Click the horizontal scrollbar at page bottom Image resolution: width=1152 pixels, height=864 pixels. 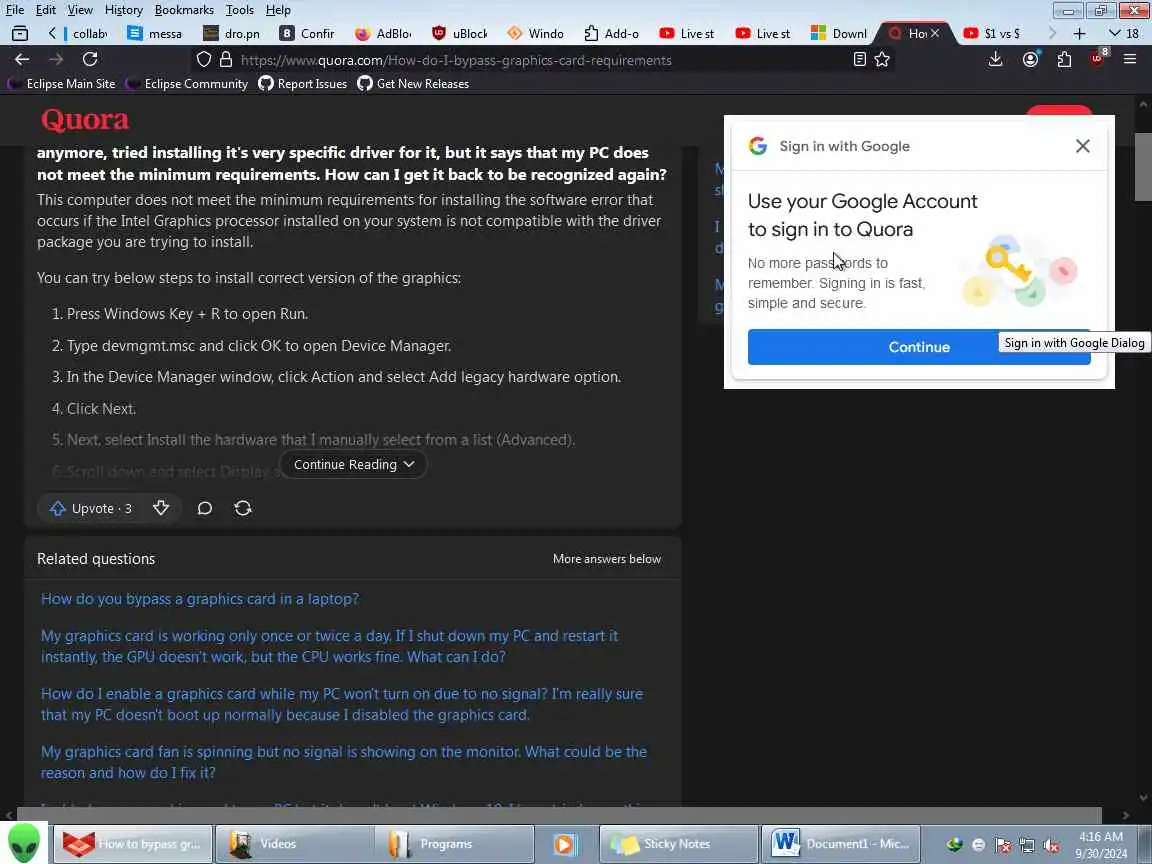558,815
